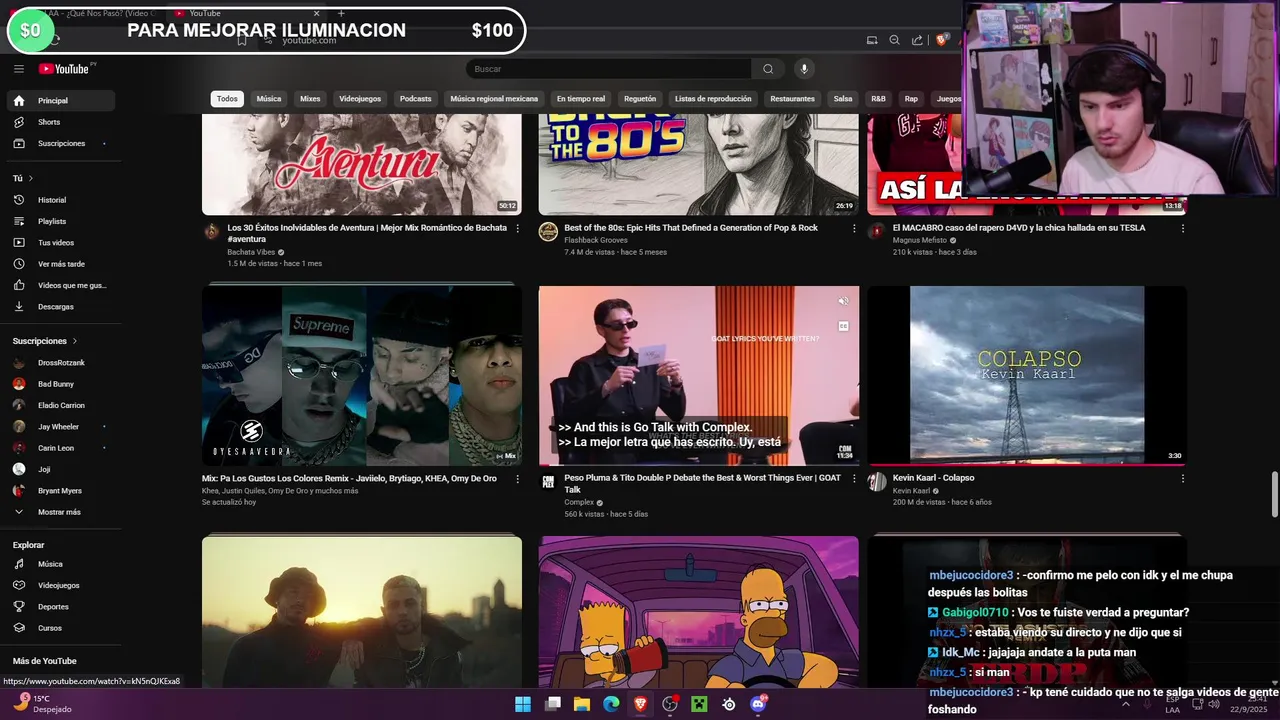Select the Mixes filter chip
The width and height of the screenshot is (1280, 720).
[x=310, y=99]
